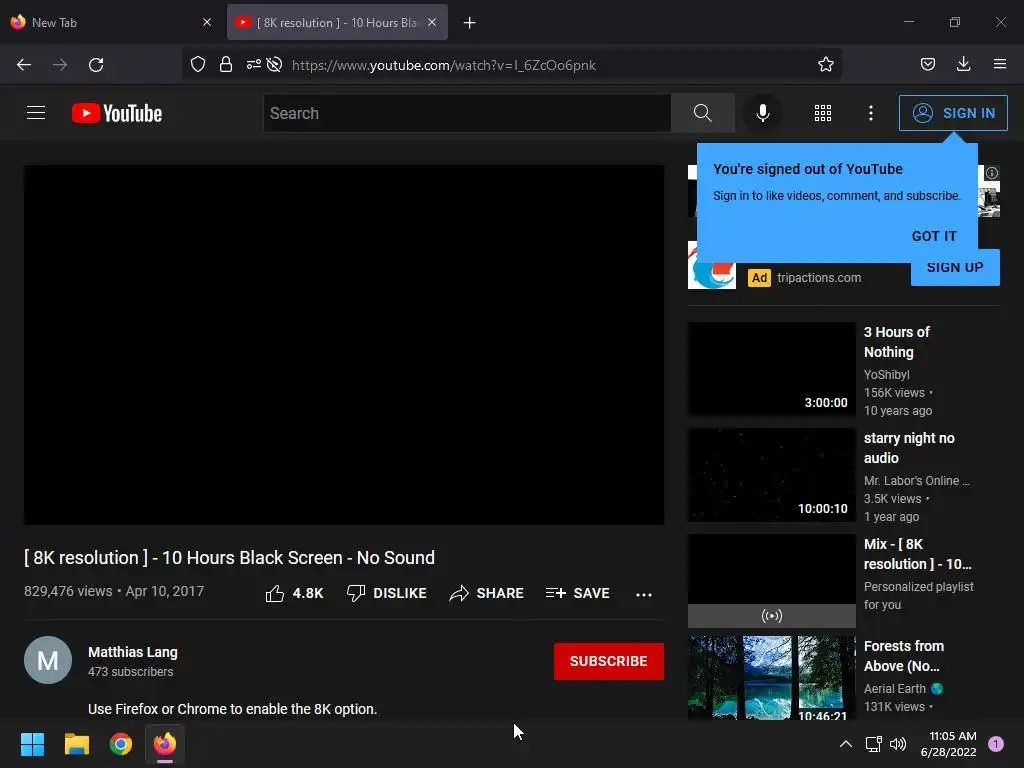Save page to Pocket
Image resolution: width=1024 pixels, height=768 pixels.
[x=928, y=65]
